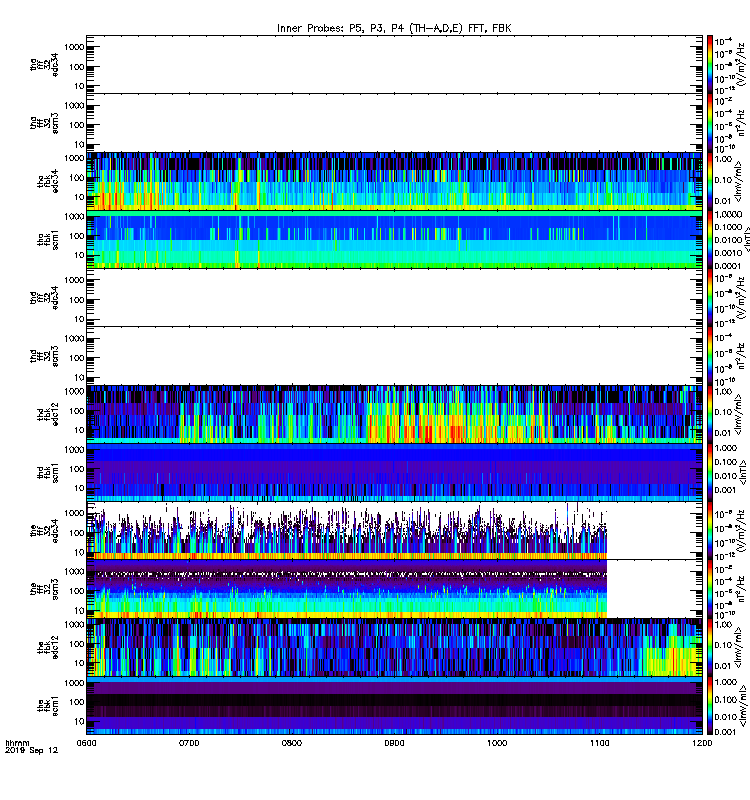Click the color bar of tha fff scm3 panel
The width and height of the screenshot is (750, 800).
point(710,122)
